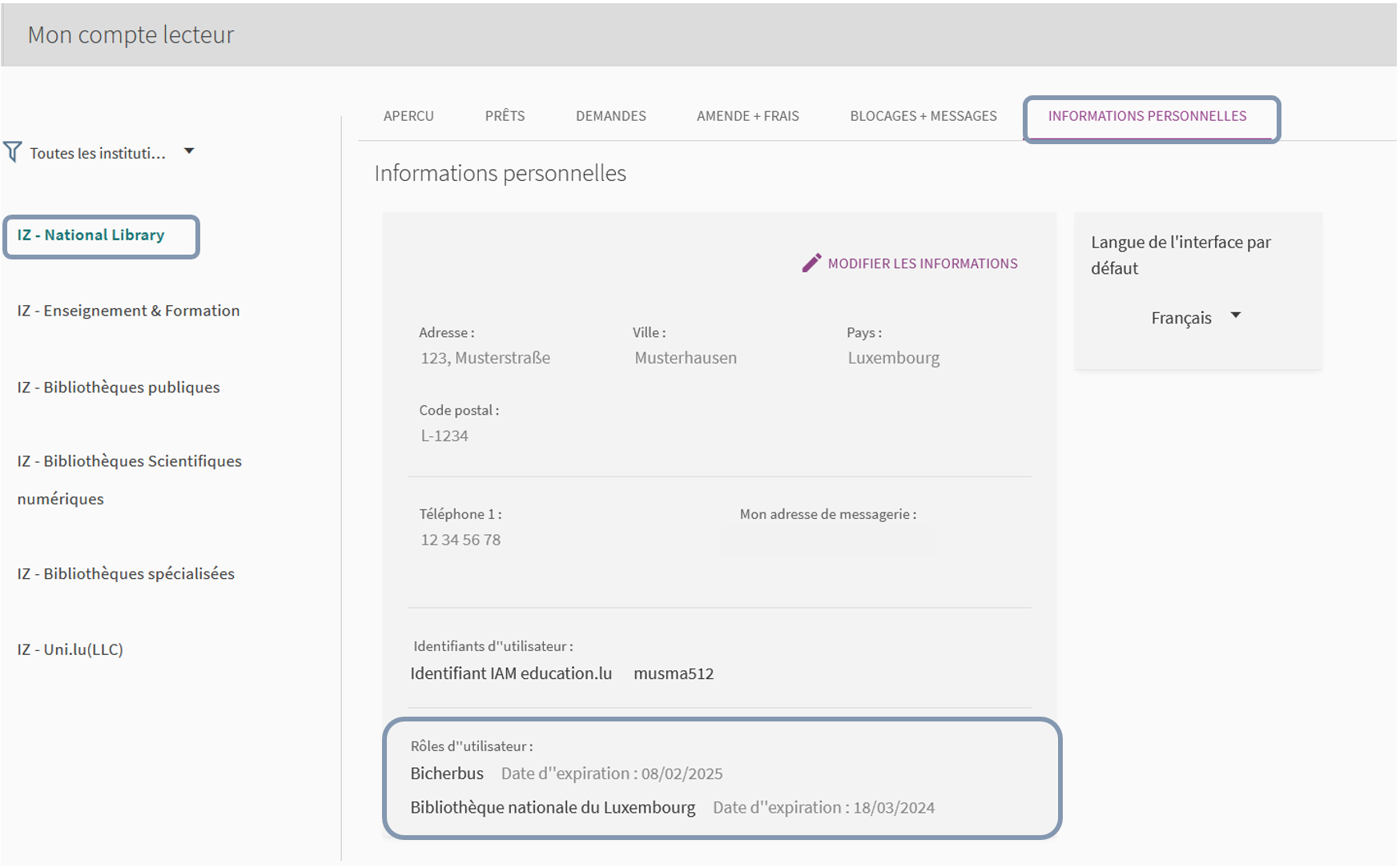1400x868 pixels.
Task: Click the filter funnel icon
Action: [x=12, y=151]
